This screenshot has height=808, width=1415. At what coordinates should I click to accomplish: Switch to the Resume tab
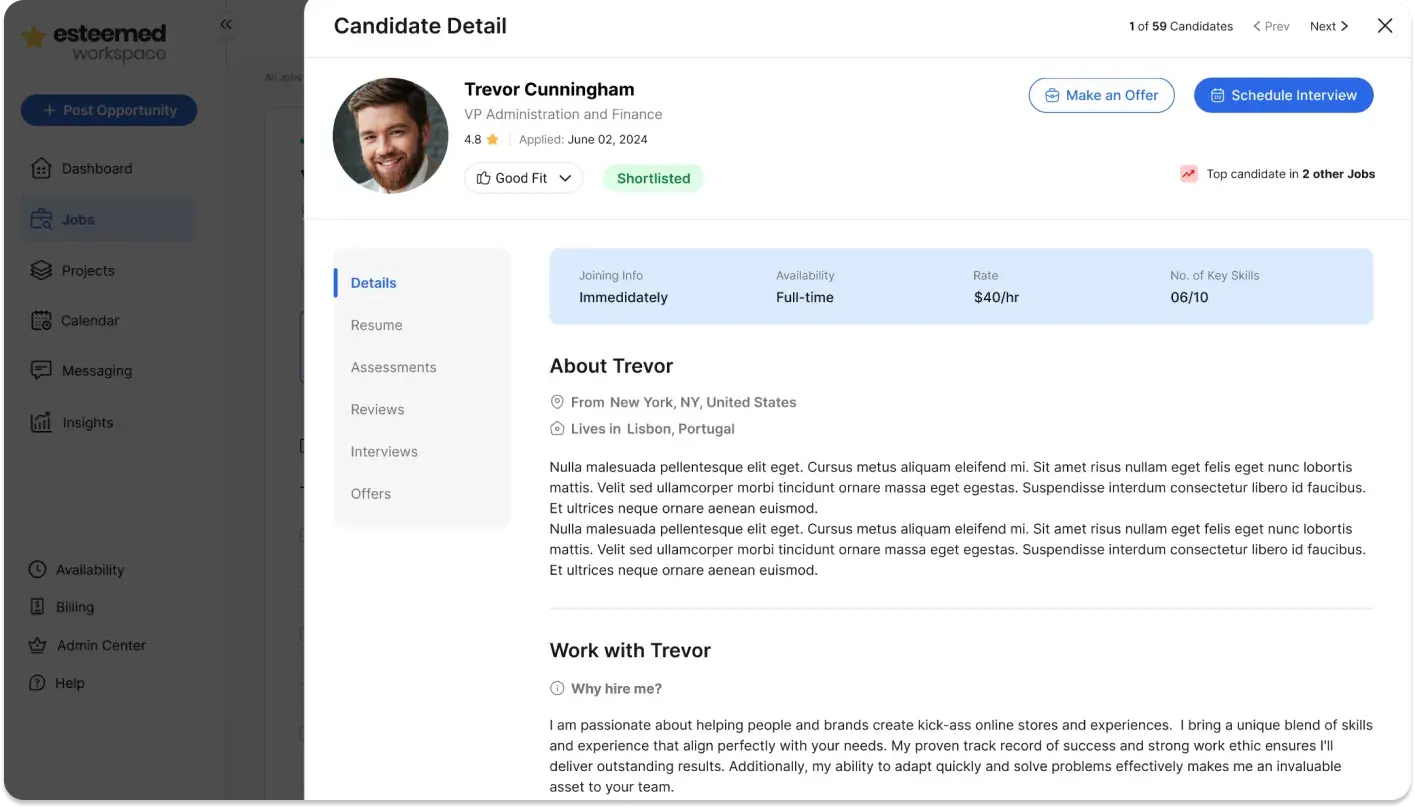click(x=376, y=326)
